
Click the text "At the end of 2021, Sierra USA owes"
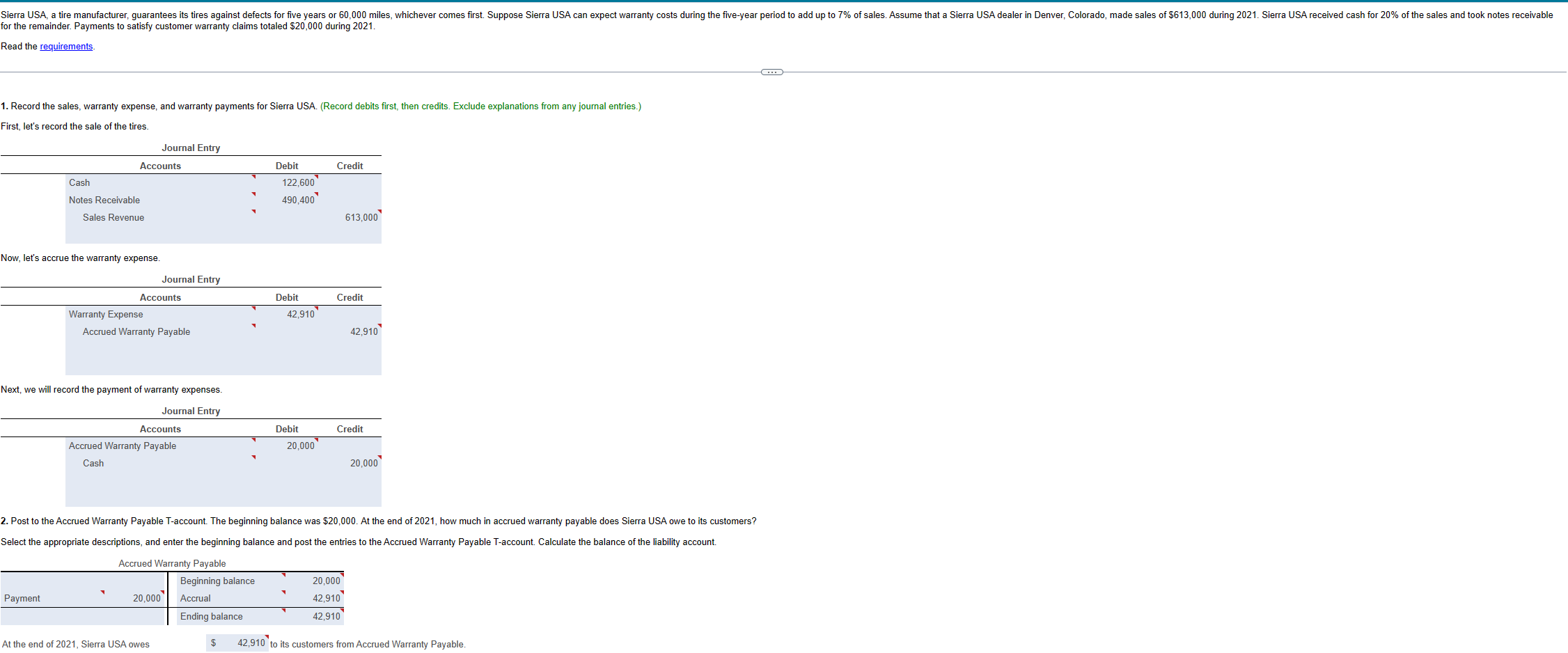[76, 644]
